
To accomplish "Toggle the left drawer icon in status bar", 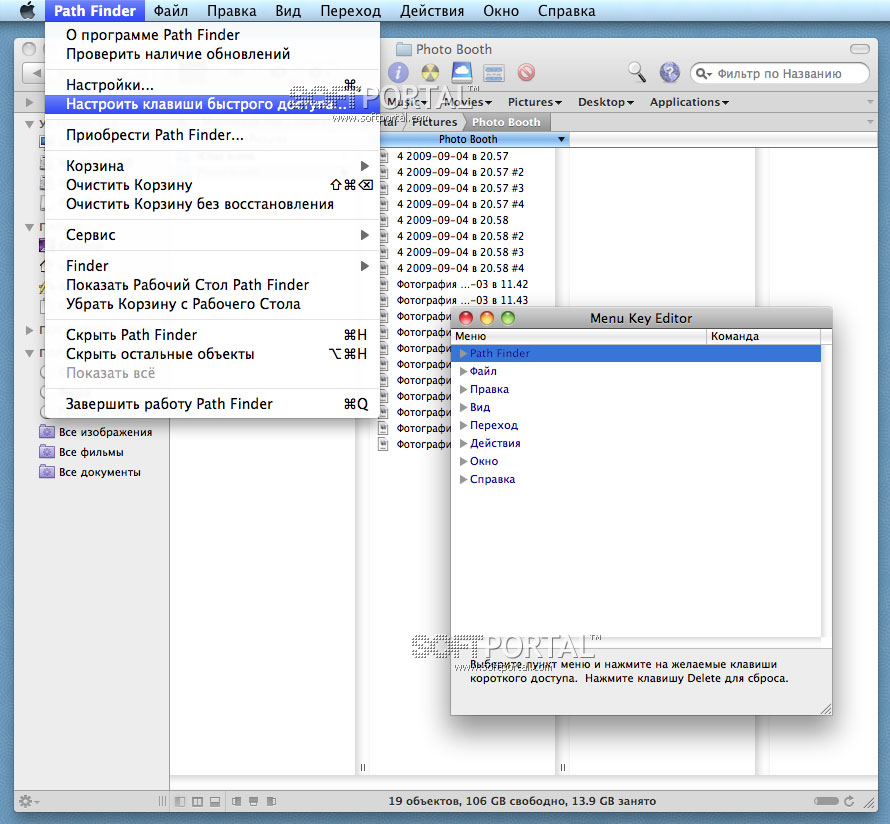I will coord(237,801).
